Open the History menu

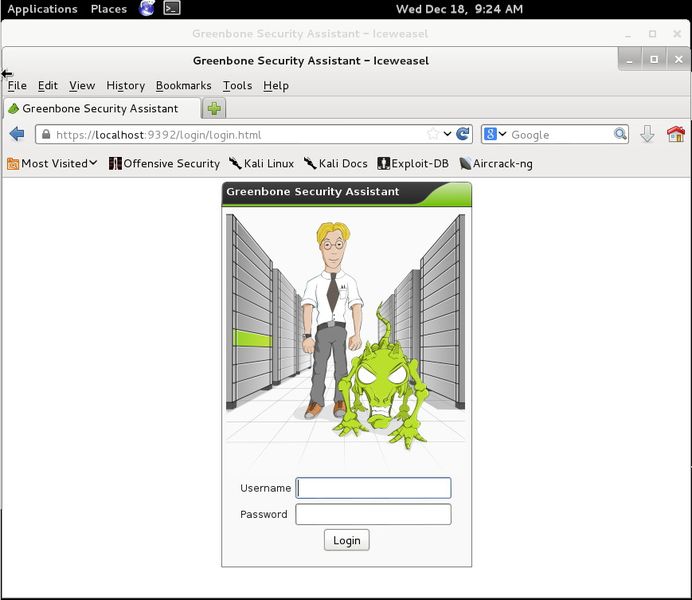tap(126, 86)
